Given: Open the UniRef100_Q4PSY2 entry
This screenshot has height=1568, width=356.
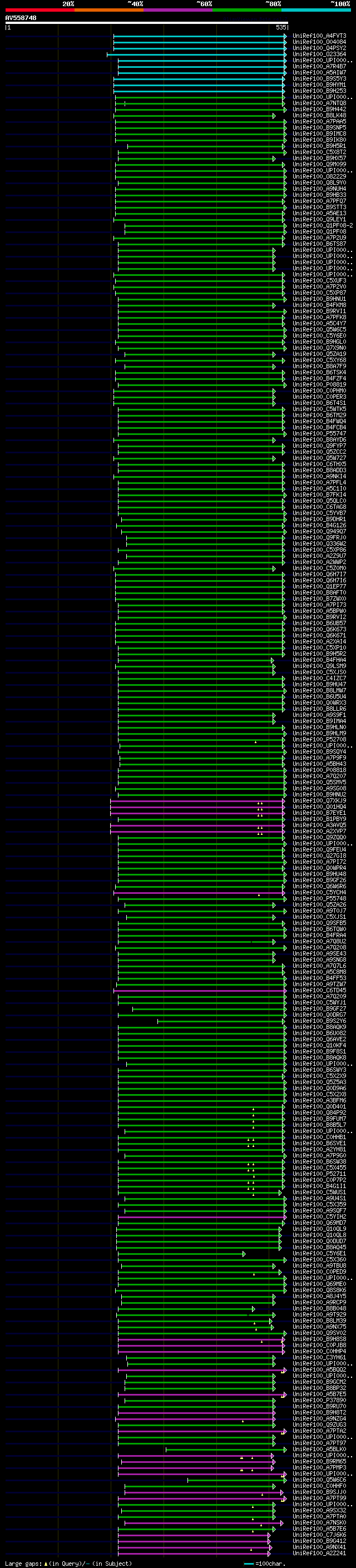Looking at the screenshot, I should [319, 48].
